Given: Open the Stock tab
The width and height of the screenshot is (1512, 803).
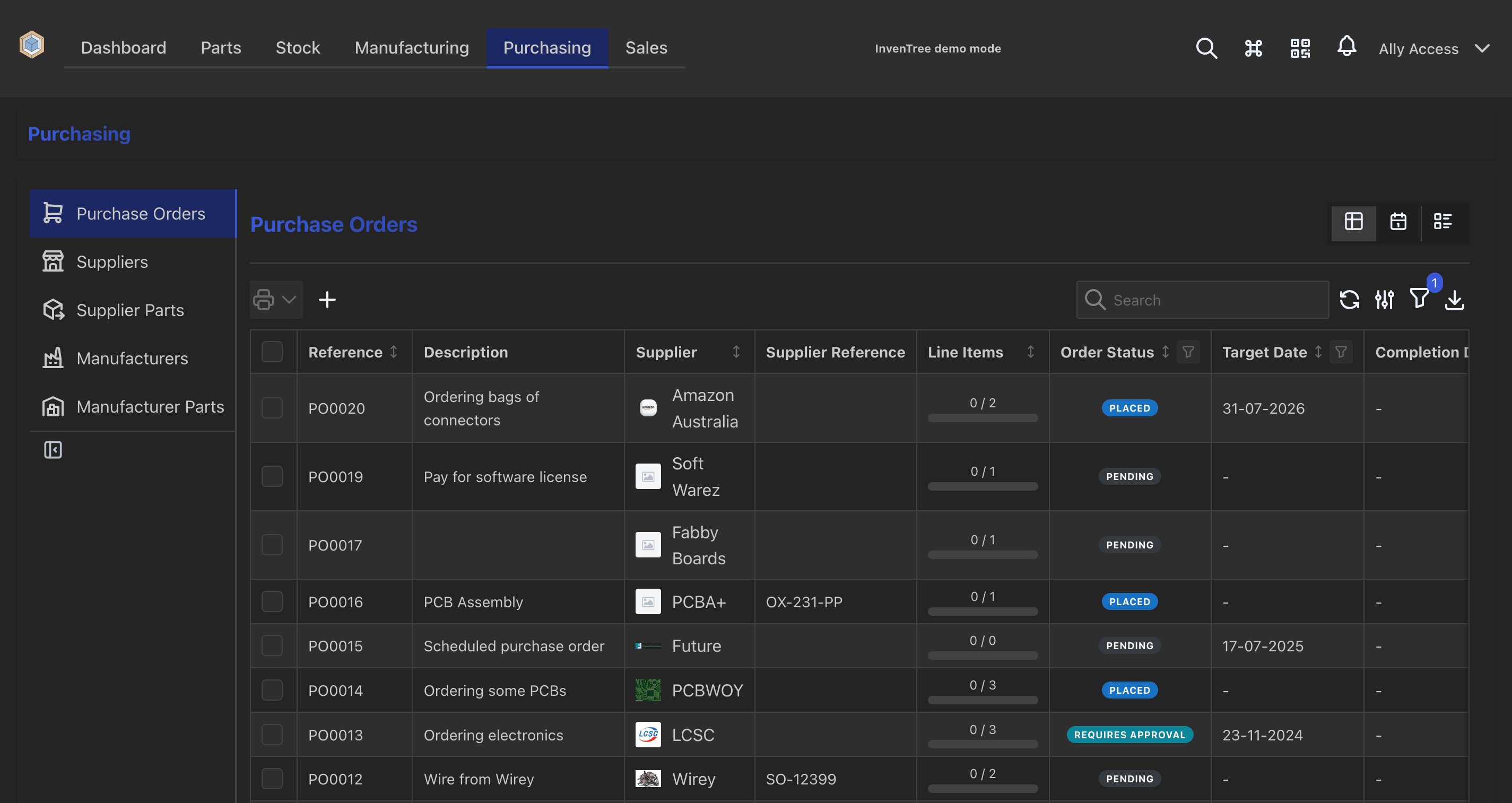Looking at the screenshot, I should [x=298, y=48].
